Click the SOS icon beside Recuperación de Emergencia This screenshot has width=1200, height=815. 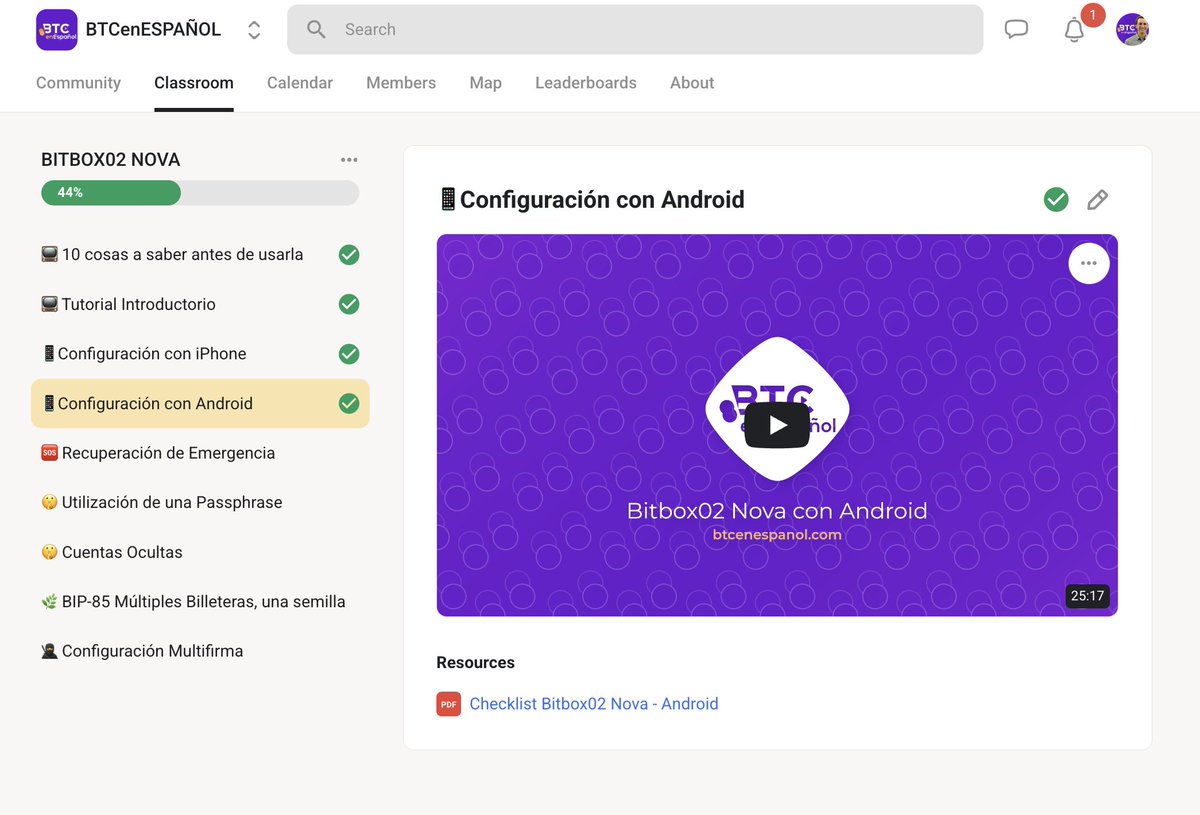click(49, 453)
